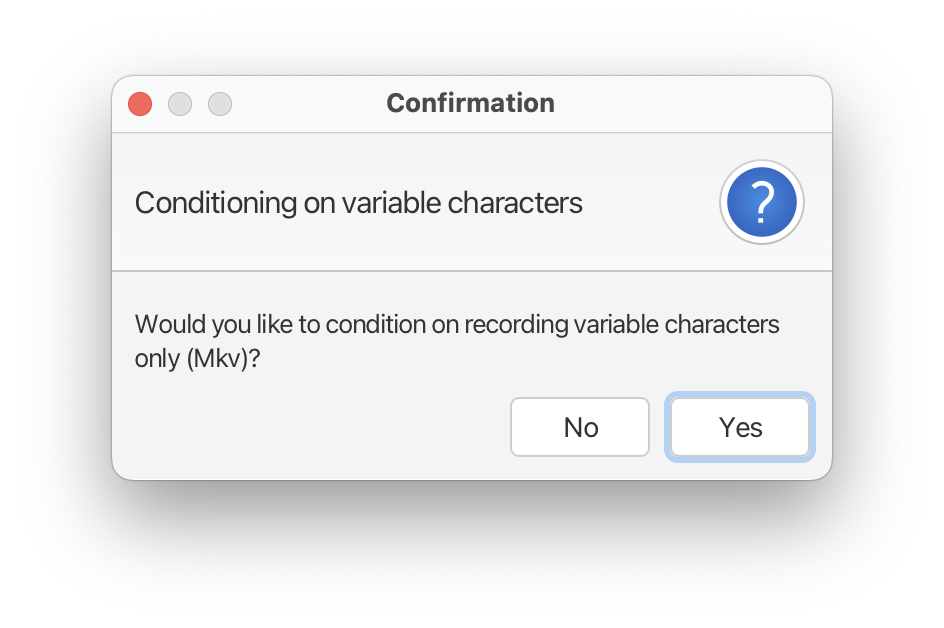944x628 pixels.
Task: Click the greyed-out zoom window button
Action: click(x=220, y=104)
